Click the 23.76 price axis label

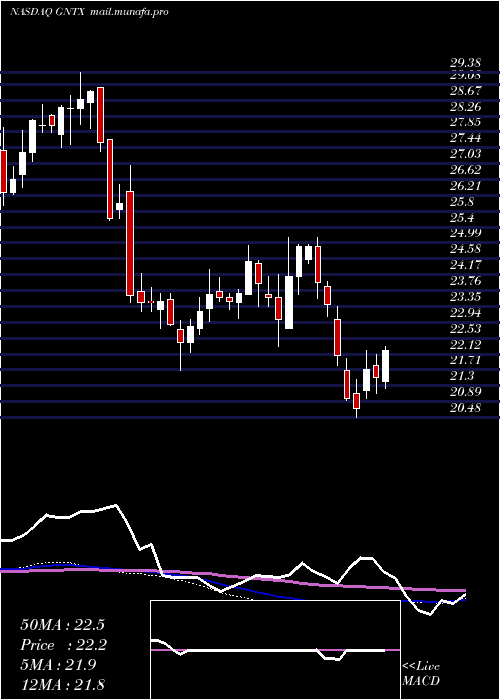[467, 281]
